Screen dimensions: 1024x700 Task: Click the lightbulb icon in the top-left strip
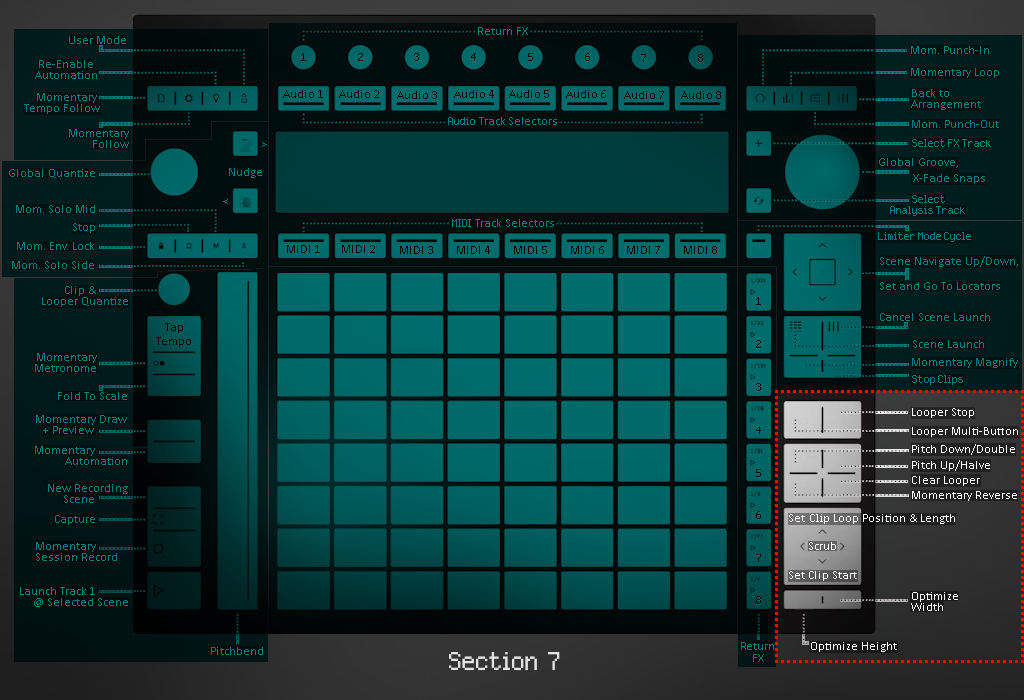click(x=216, y=98)
